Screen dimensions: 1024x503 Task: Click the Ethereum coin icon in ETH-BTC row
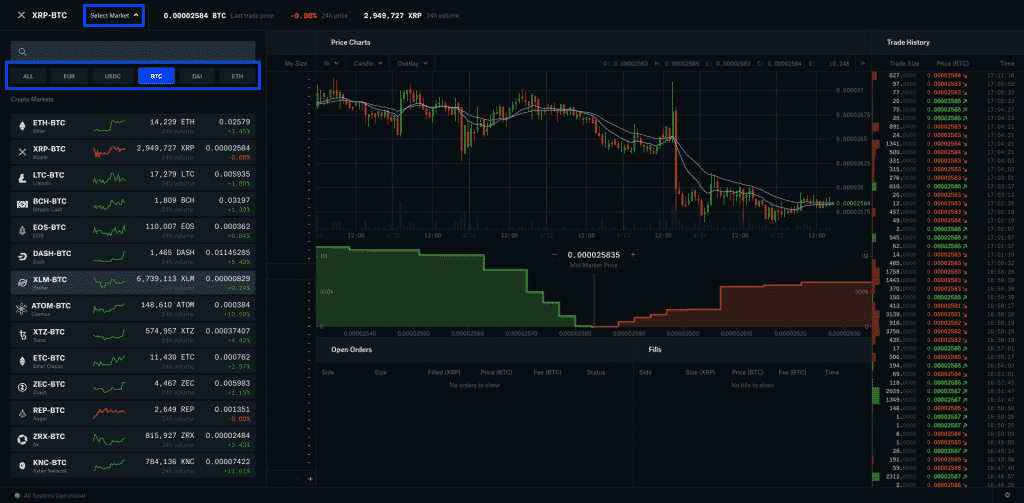pos(22,125)
